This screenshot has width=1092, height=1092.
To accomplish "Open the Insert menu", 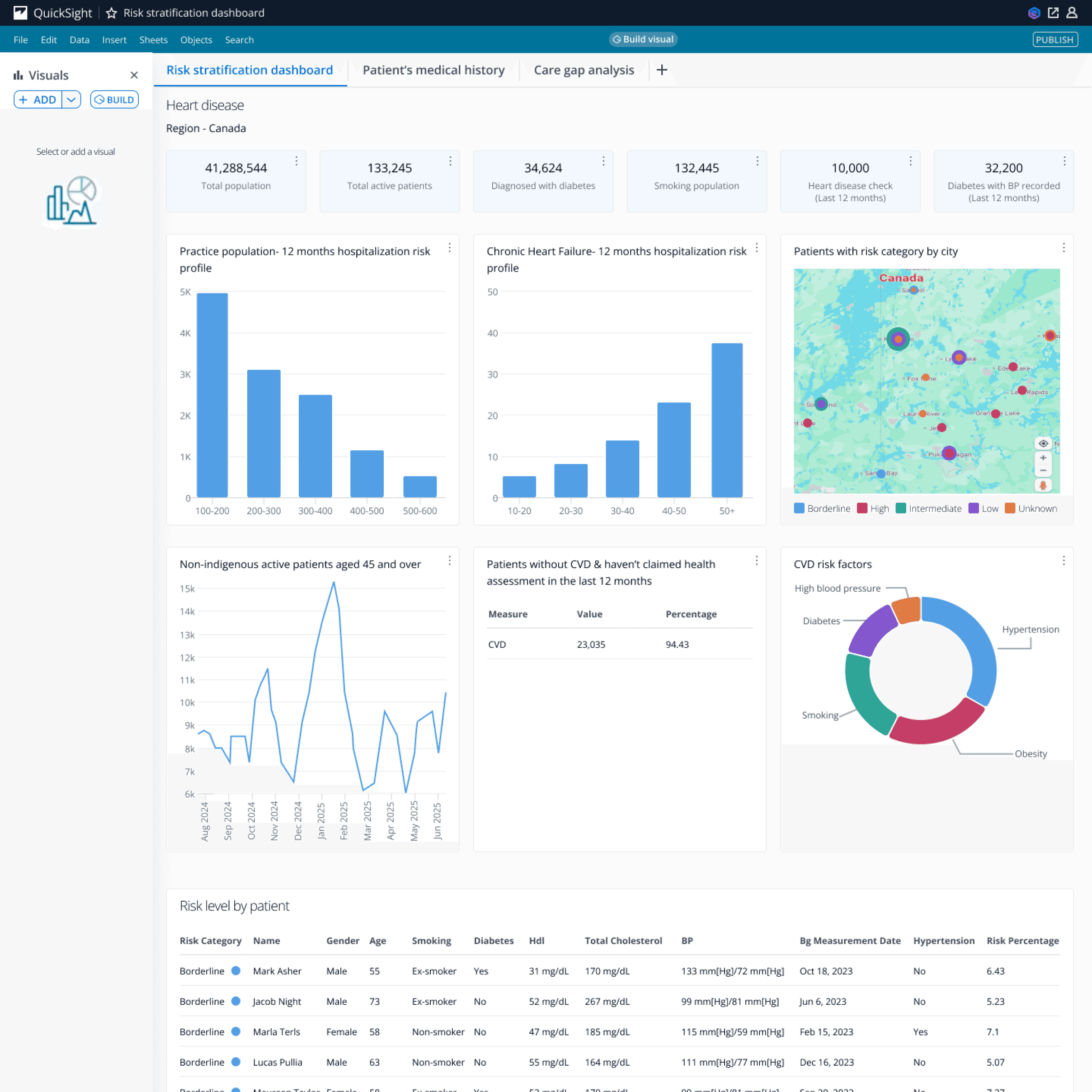I will 114,40.
